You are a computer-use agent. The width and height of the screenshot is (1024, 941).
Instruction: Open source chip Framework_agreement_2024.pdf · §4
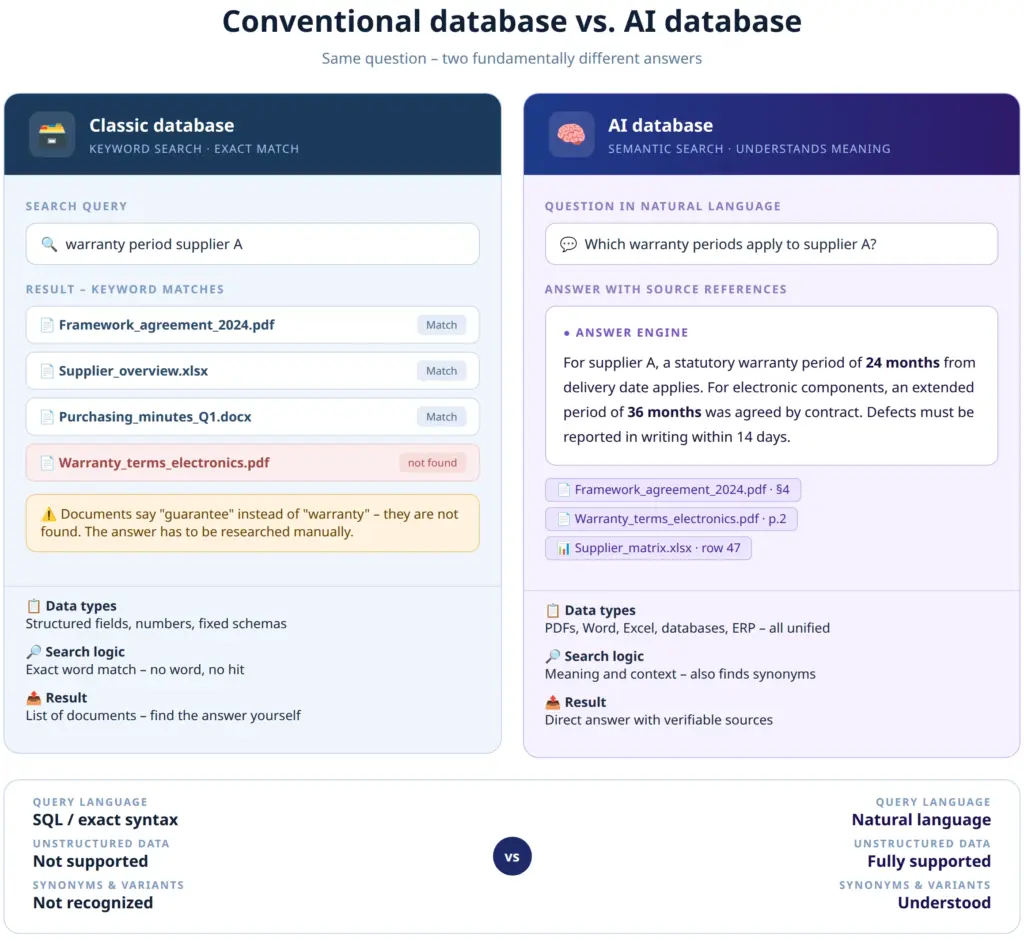click(673, 490)
